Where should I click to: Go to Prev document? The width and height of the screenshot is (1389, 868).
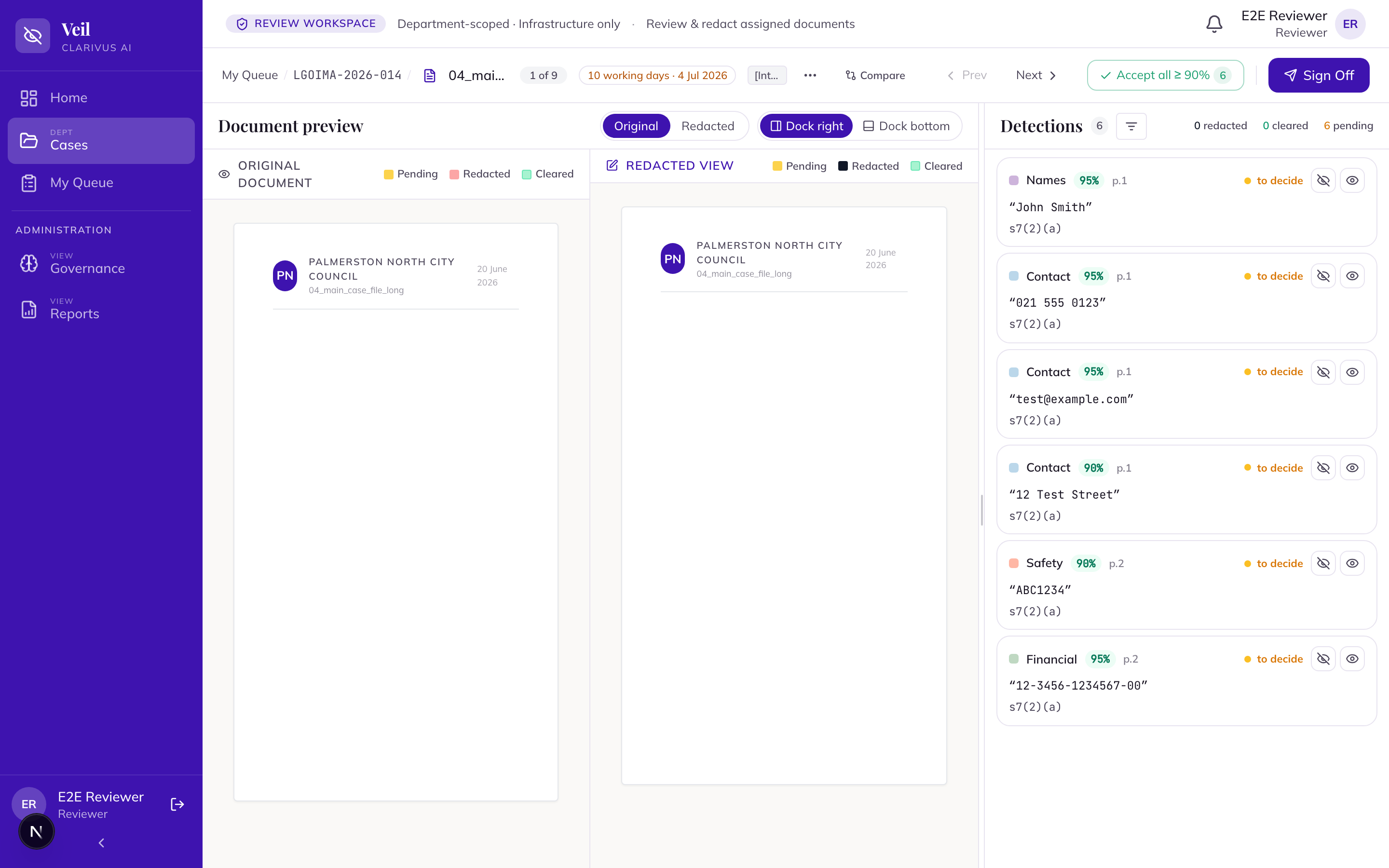[x=967, y=75]
